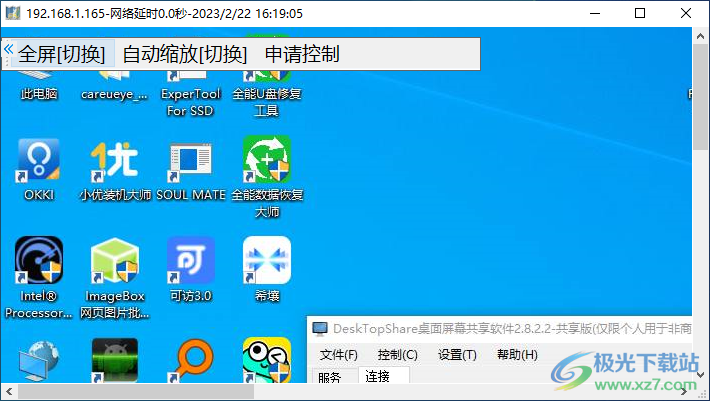Screen dimensions: 710x401
Task: Click the green Android matrix icon
Action: click(x=115, y=361)
